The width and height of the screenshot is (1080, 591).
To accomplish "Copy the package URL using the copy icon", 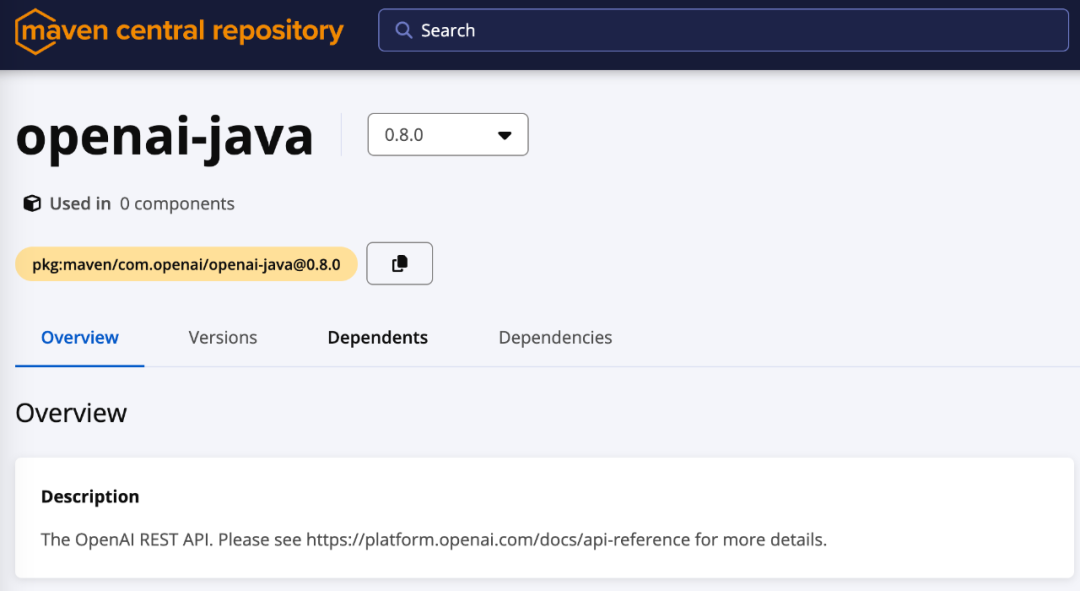I will [400, 263].
